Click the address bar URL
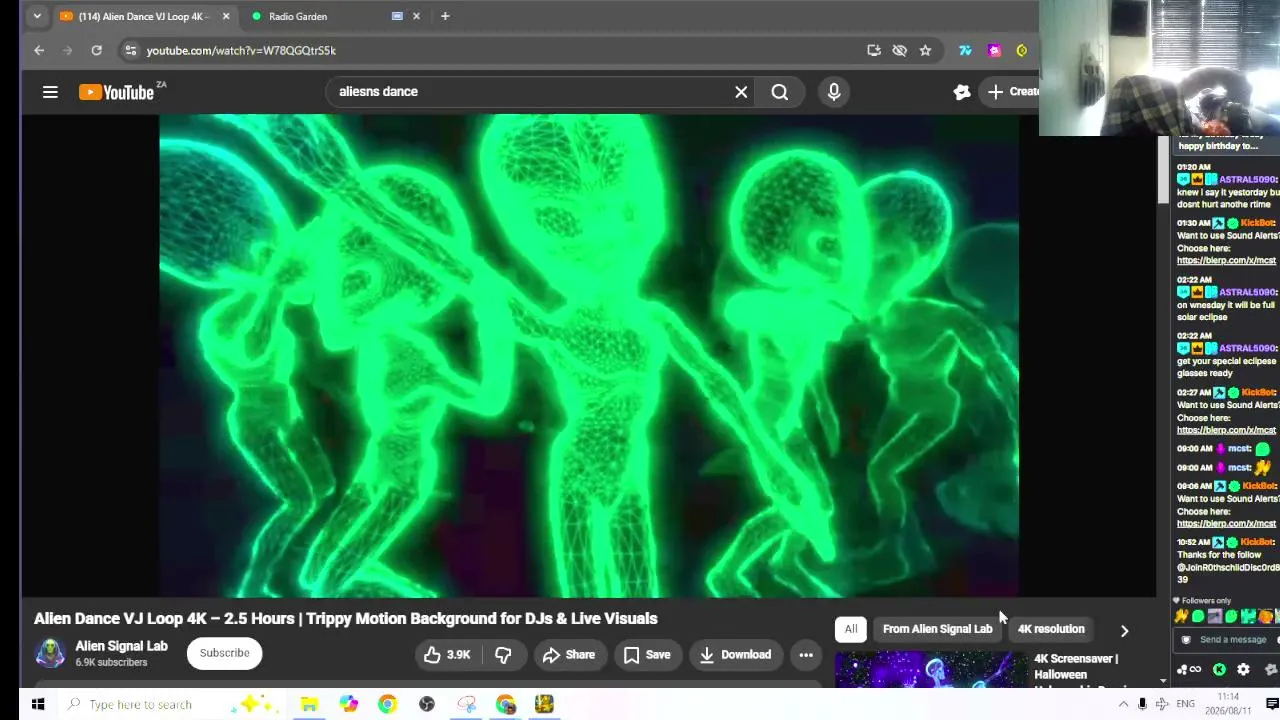This screenshot has height=720, width=1280. click(241, 50)
